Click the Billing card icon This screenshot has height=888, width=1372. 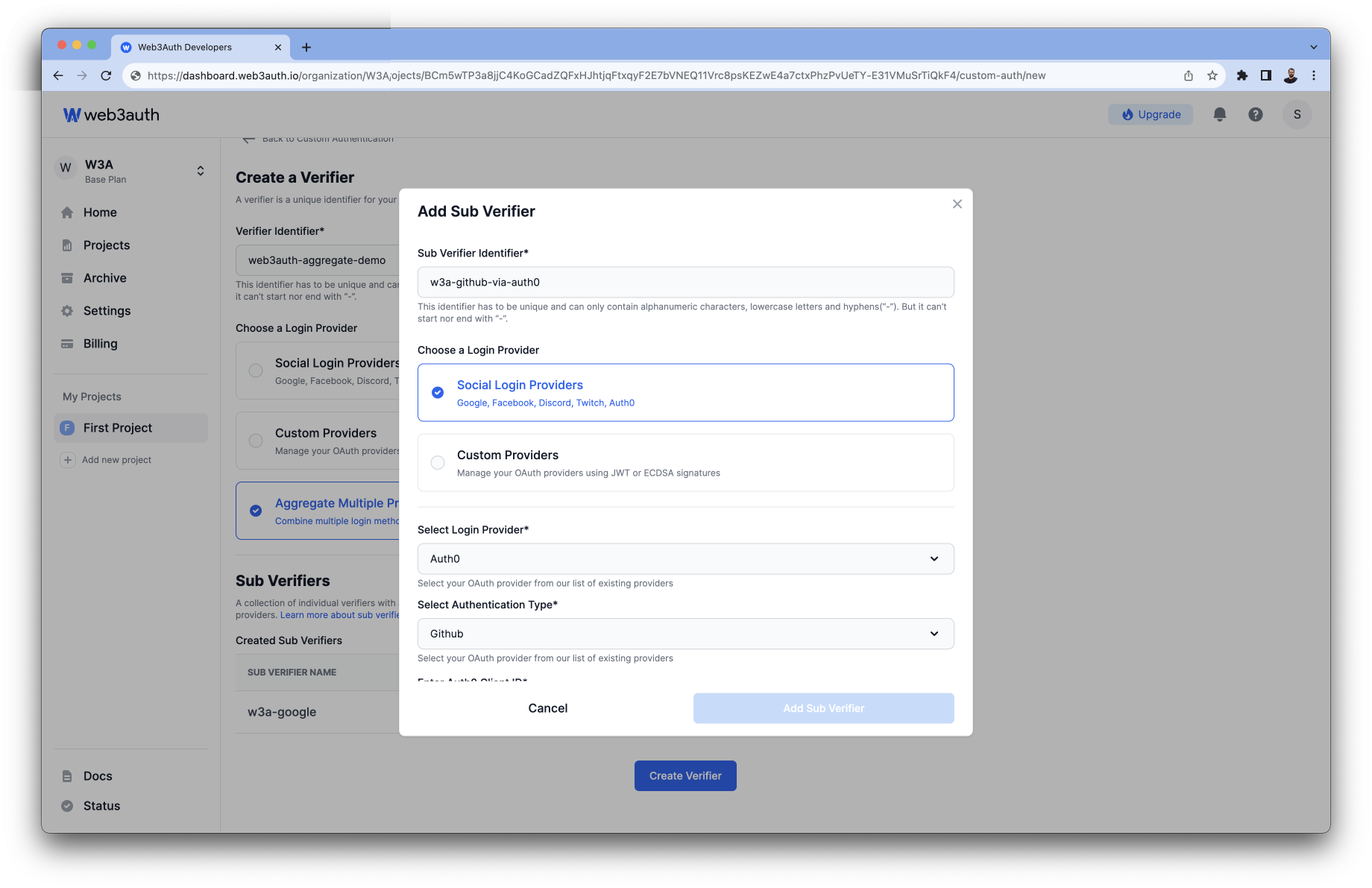[x=67, y=344]
